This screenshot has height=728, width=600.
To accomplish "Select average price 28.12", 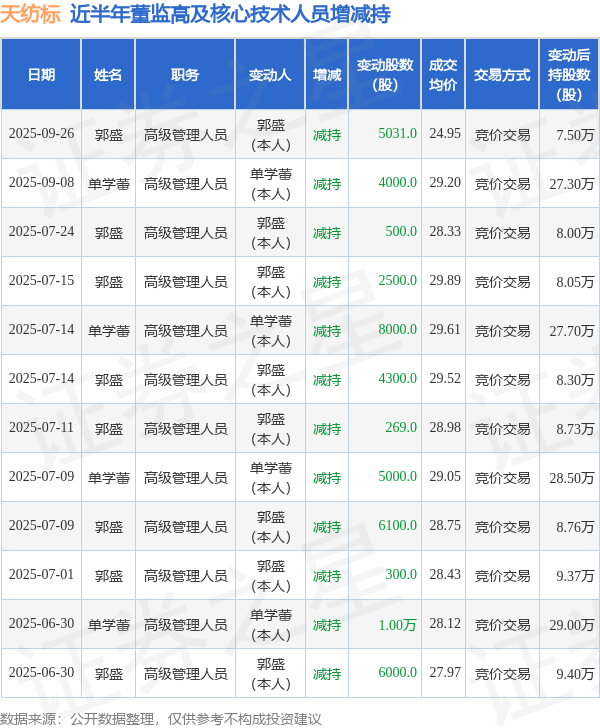I will click(445, 624).
